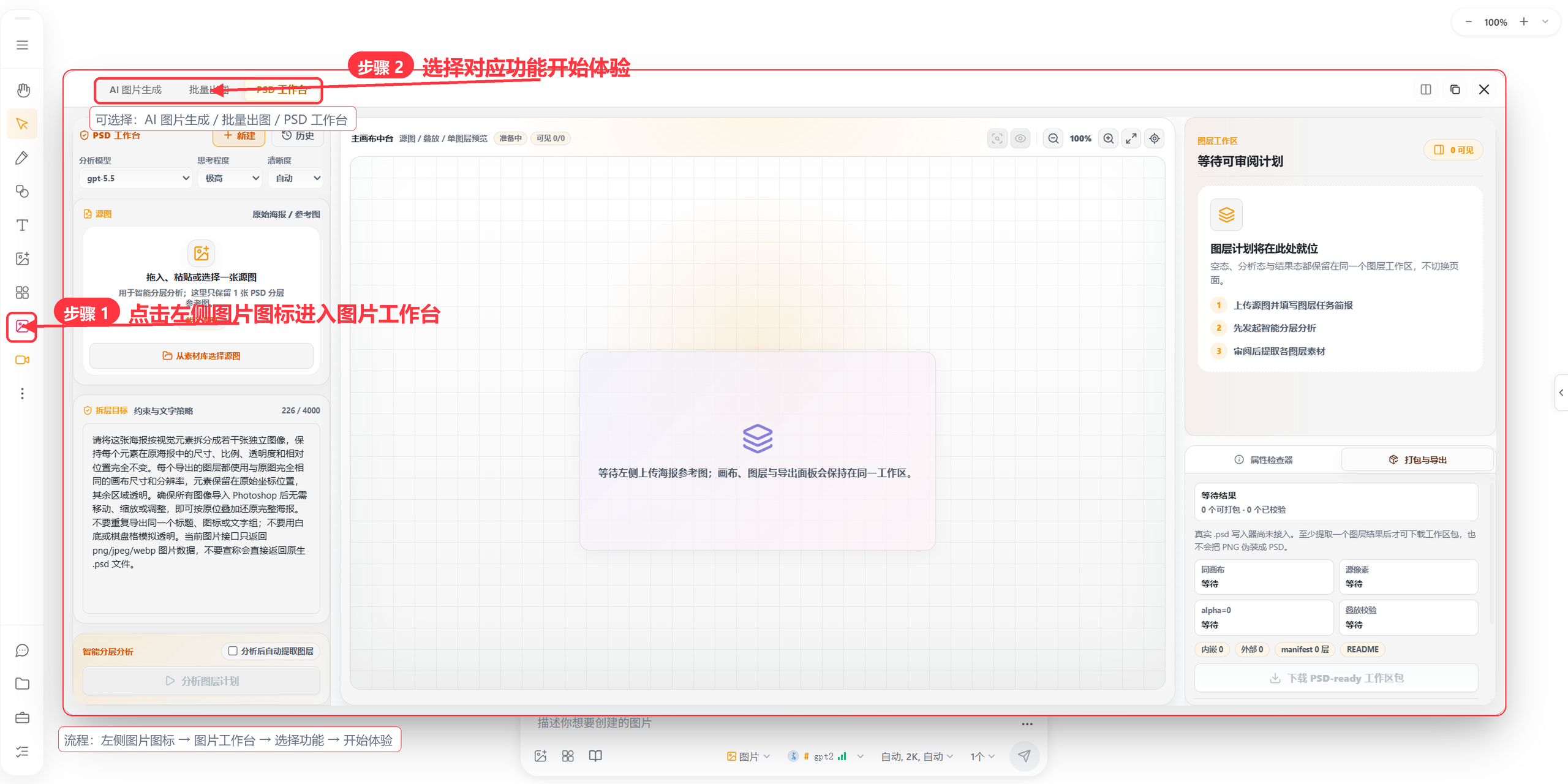Switch to the 批量出图 tab

pyautogui.click(x=209, y=90)
